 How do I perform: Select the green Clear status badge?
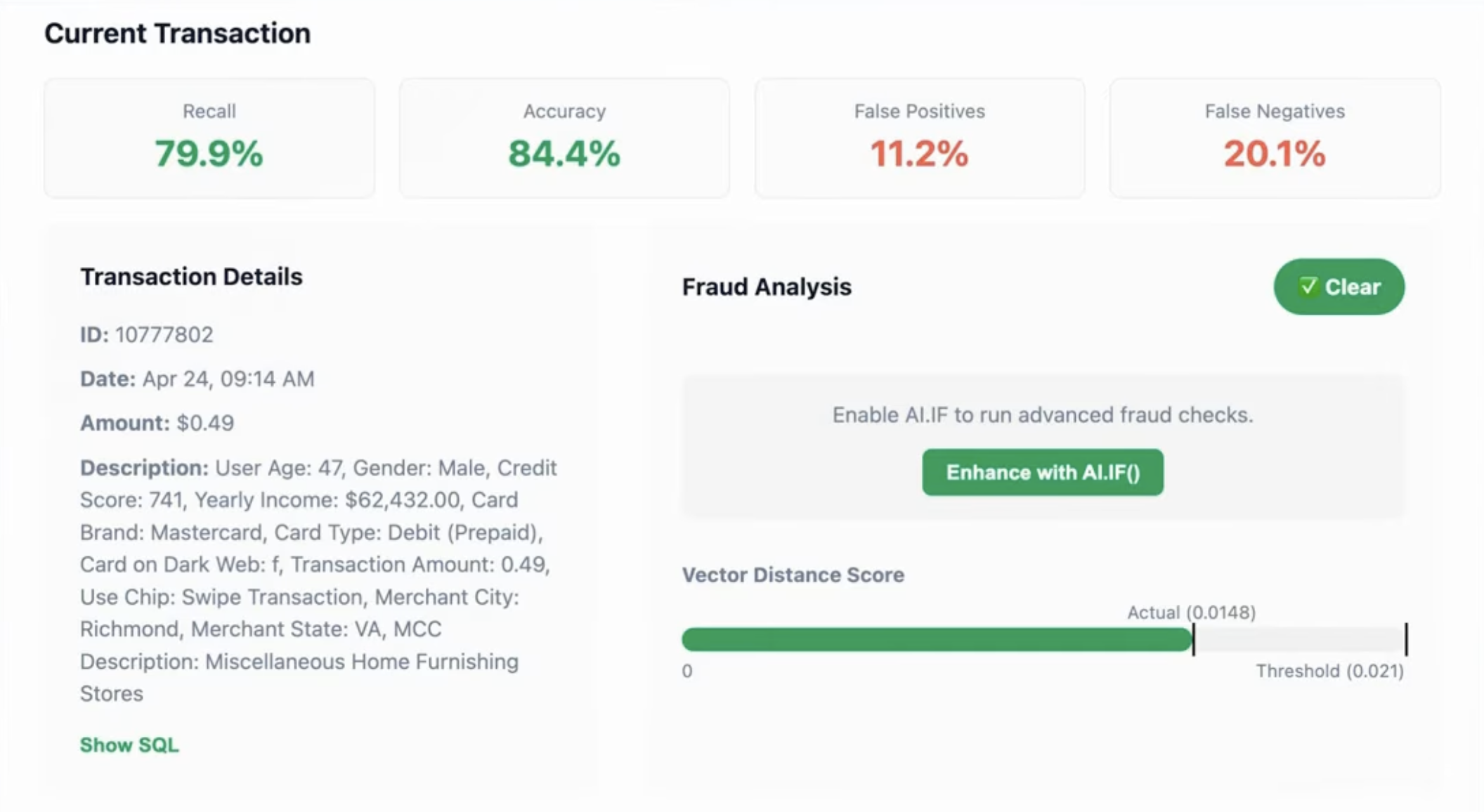pyautogui.click(x=1339, y=287)
